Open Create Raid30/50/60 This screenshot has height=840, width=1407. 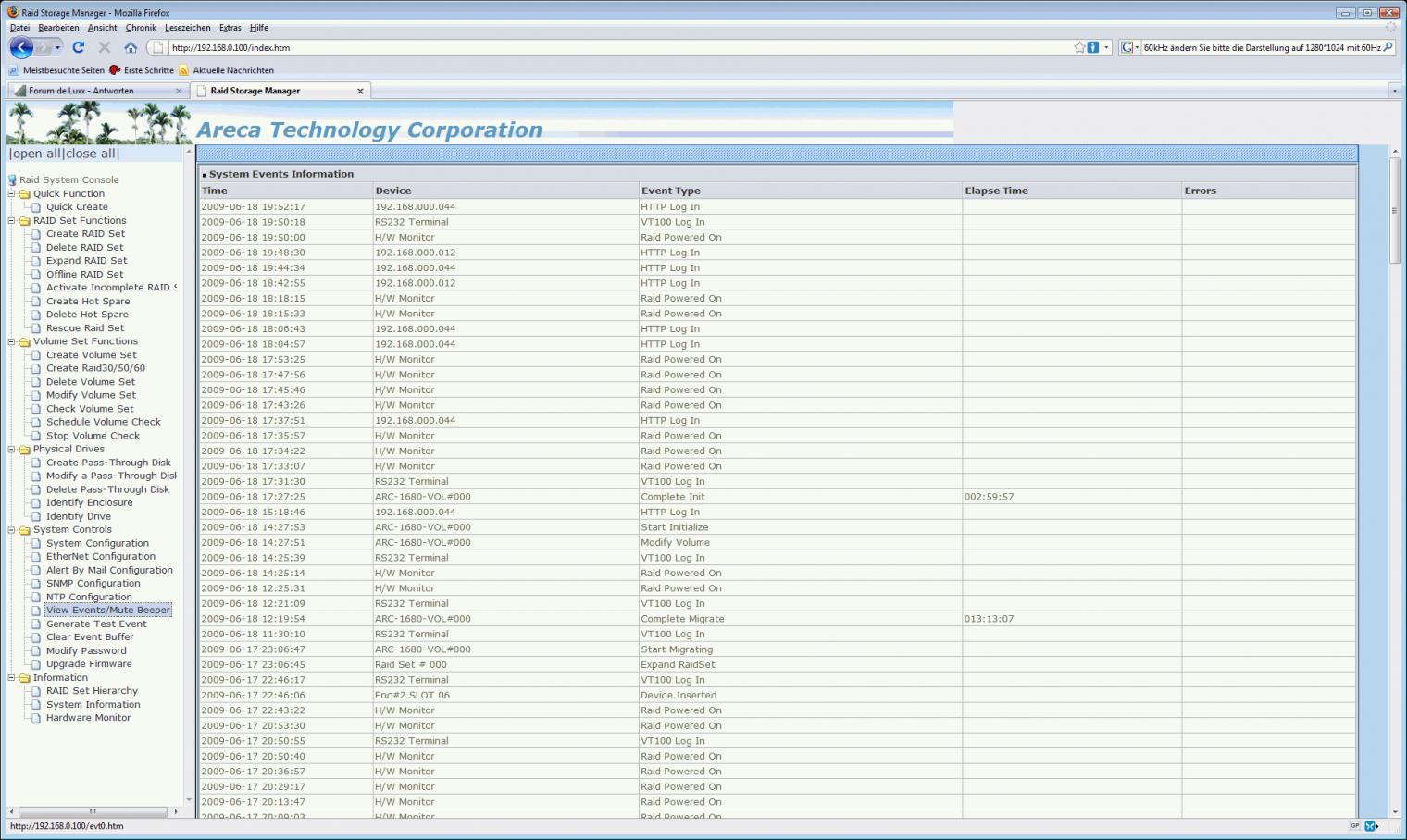pos(95,368)
